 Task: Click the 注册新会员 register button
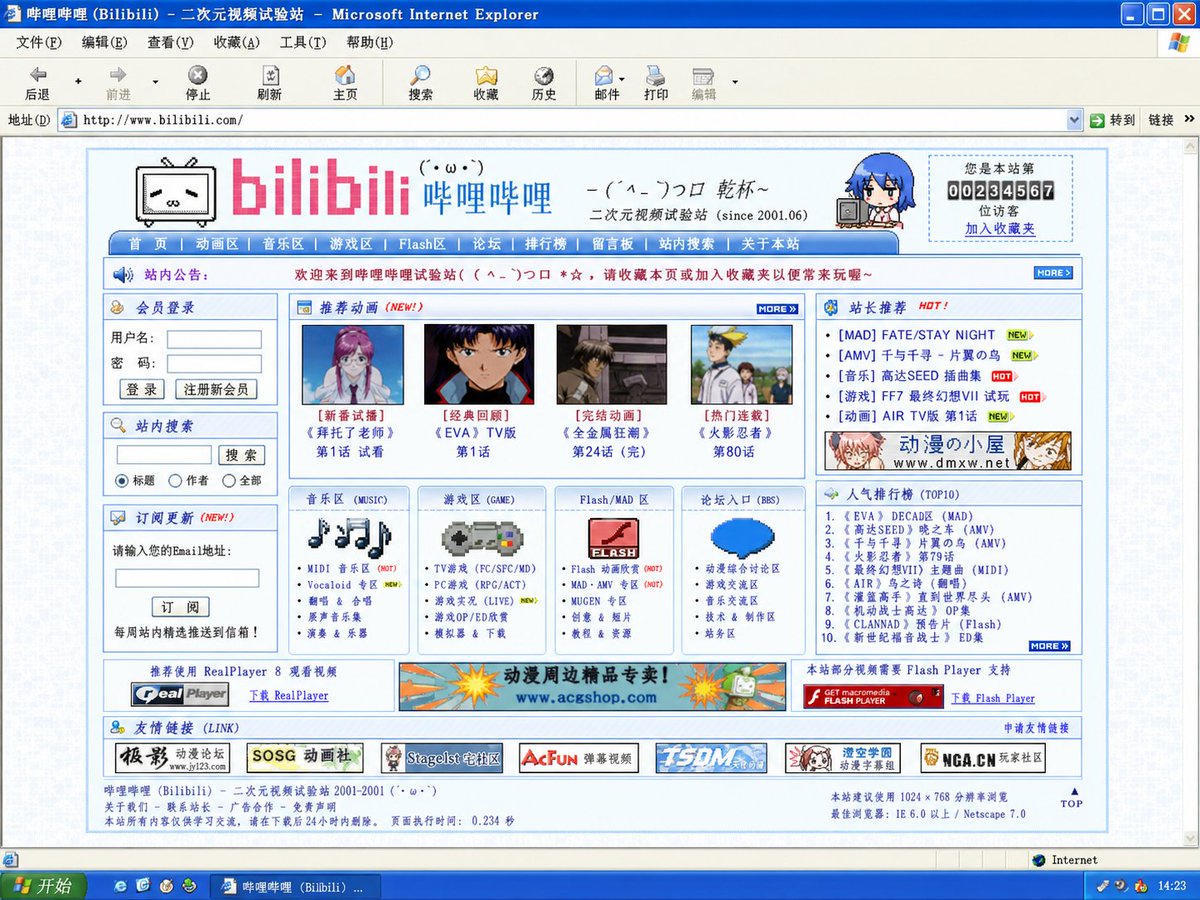[215, 389]
